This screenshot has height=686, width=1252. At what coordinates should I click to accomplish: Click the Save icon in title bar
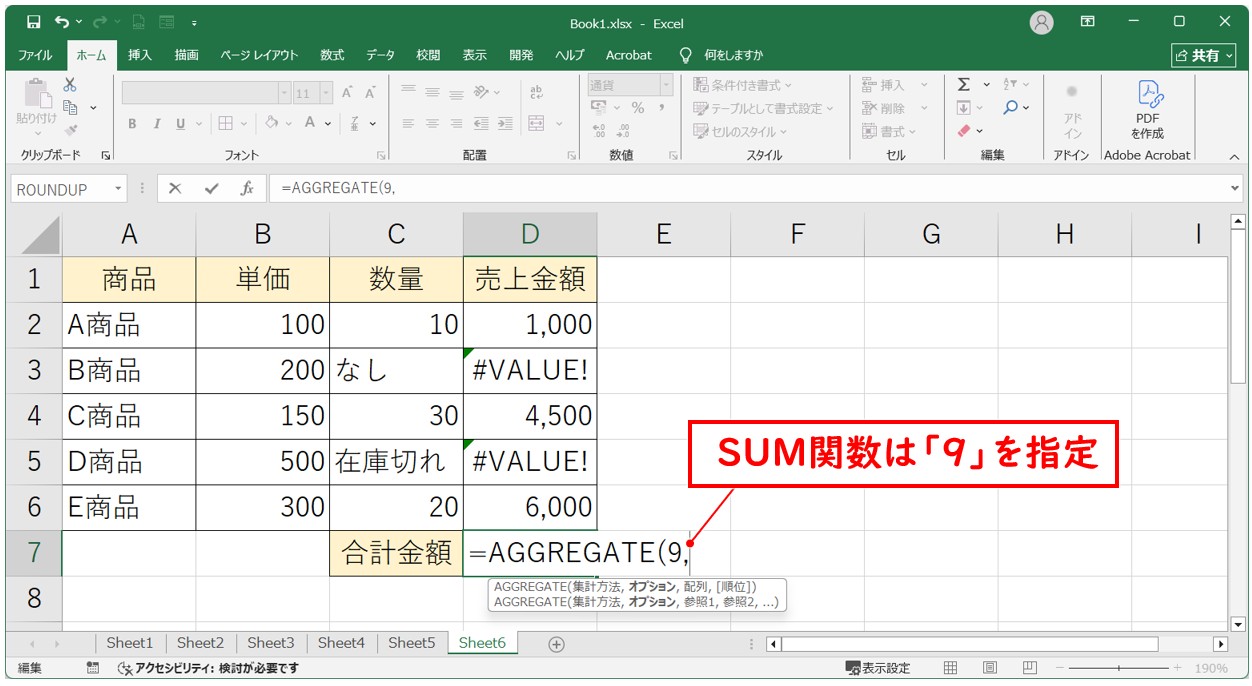click(x=33, y=22)
